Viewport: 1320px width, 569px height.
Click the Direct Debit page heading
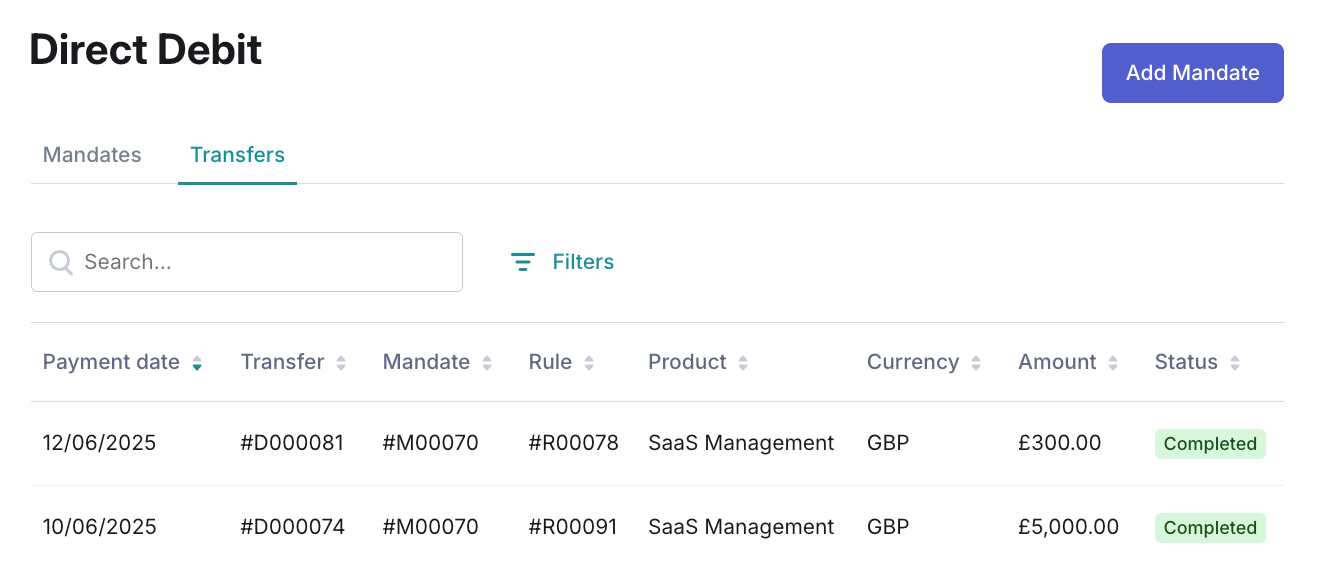point(146,49)
